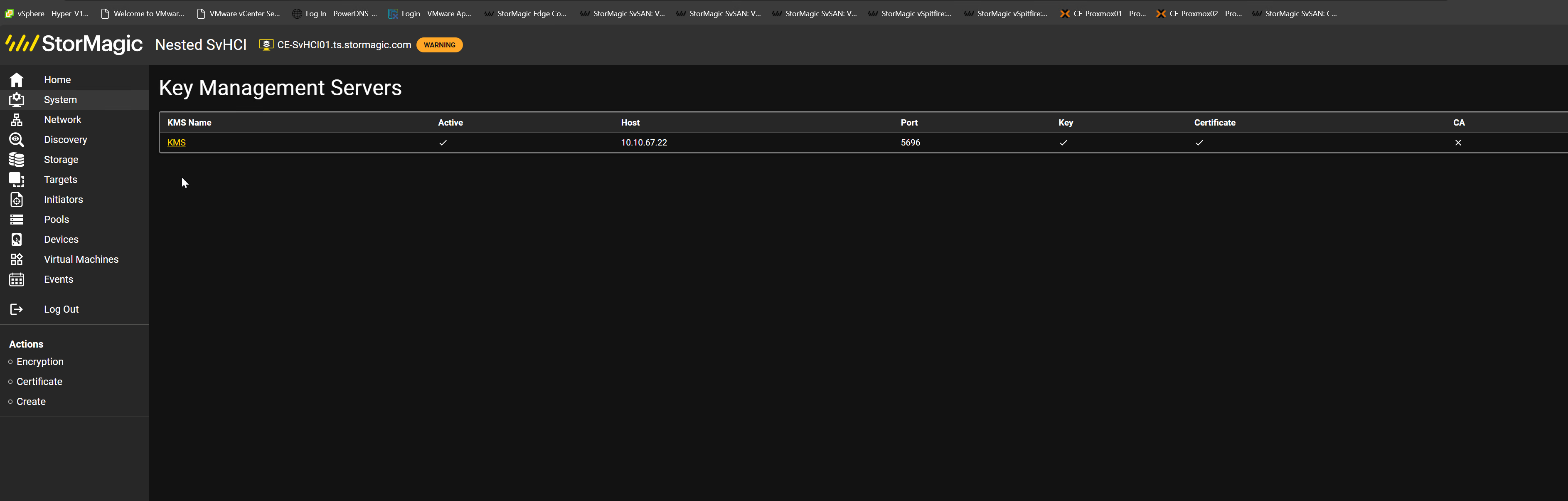Open the Log In - PowerDNS bookmark
The image size is (1568, 501).
pyautogui.click(x=334, y=13)
